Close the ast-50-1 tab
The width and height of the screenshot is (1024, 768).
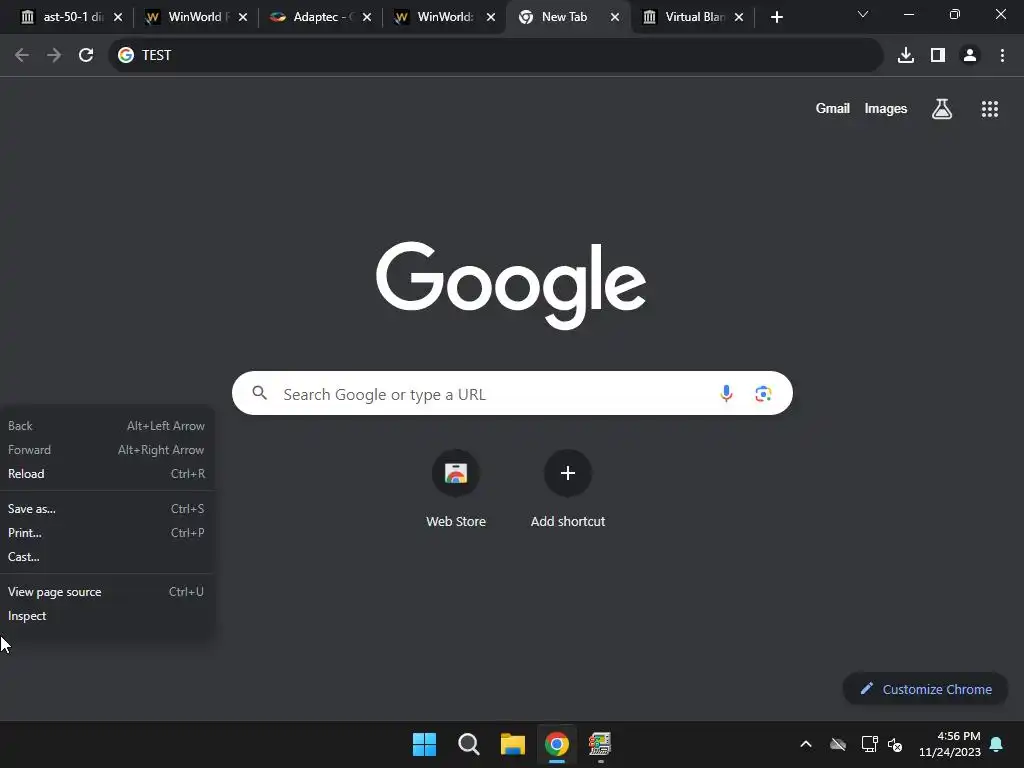tap(118, 17)
